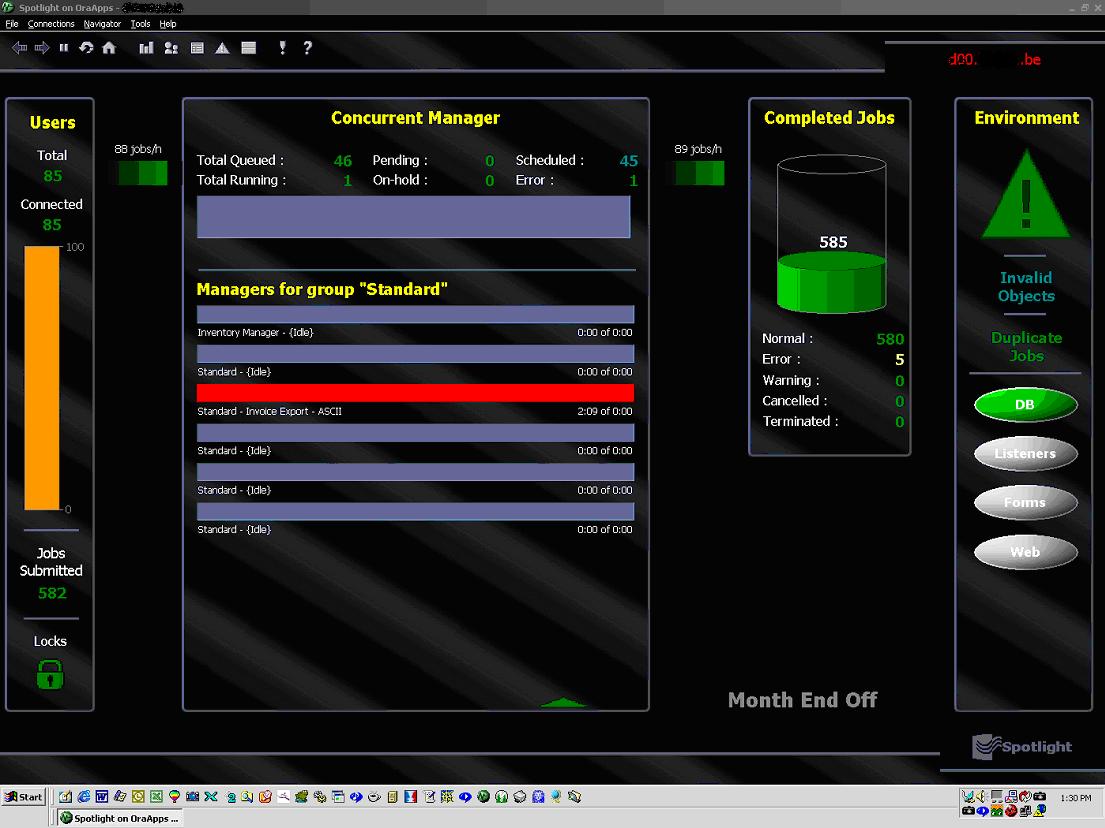
Task: Launch the green Excel quick launch icon
Action: click(156, 797)
